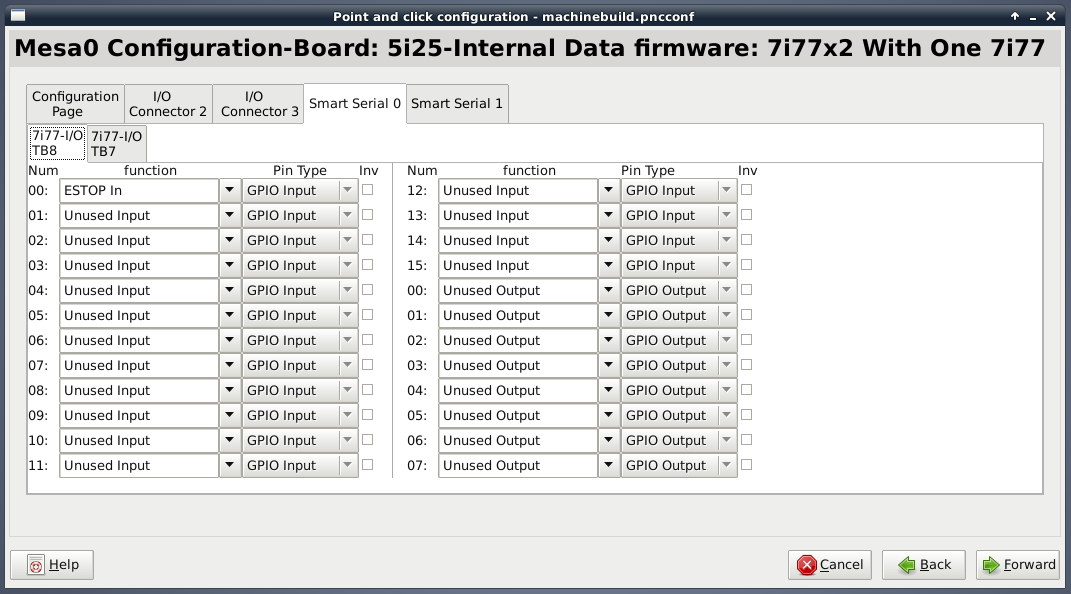The width and height of the screenshot is (1071, 594).
Task: Open function dropdown arrow for output 06
Action: point(609,441)
